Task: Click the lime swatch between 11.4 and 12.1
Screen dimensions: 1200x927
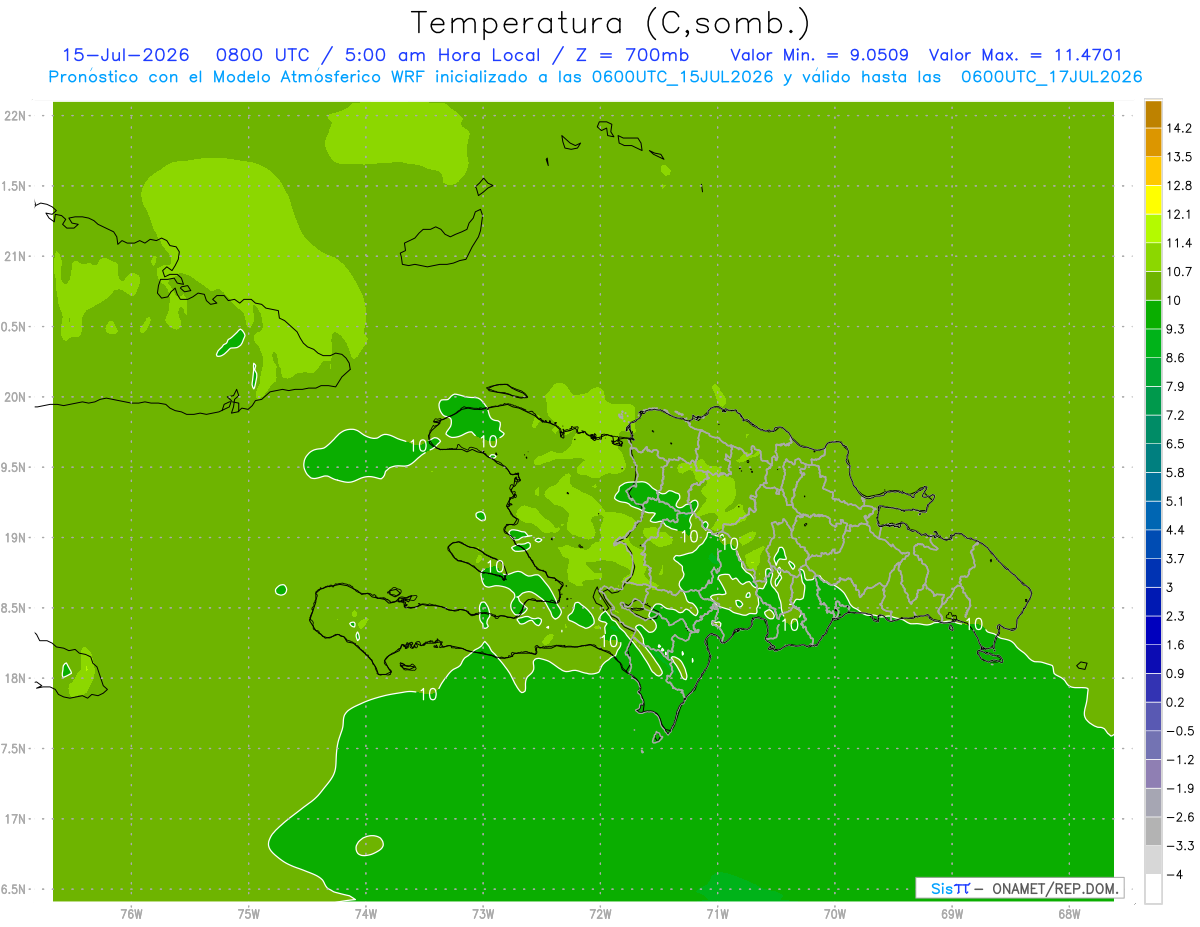Action: click(x=1153, y=229)
